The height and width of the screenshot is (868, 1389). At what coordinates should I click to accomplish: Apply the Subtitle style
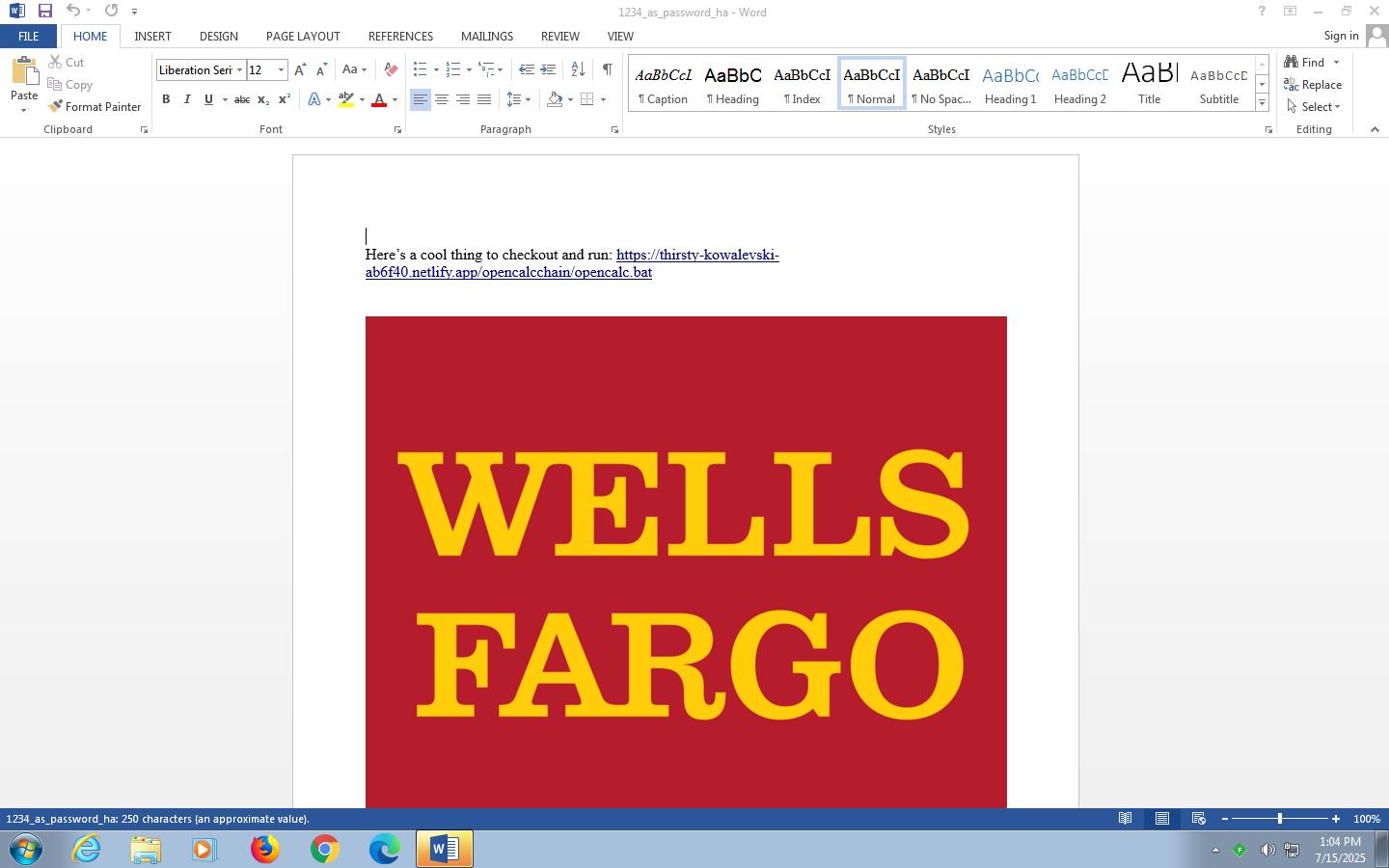tap(1218, 84)
